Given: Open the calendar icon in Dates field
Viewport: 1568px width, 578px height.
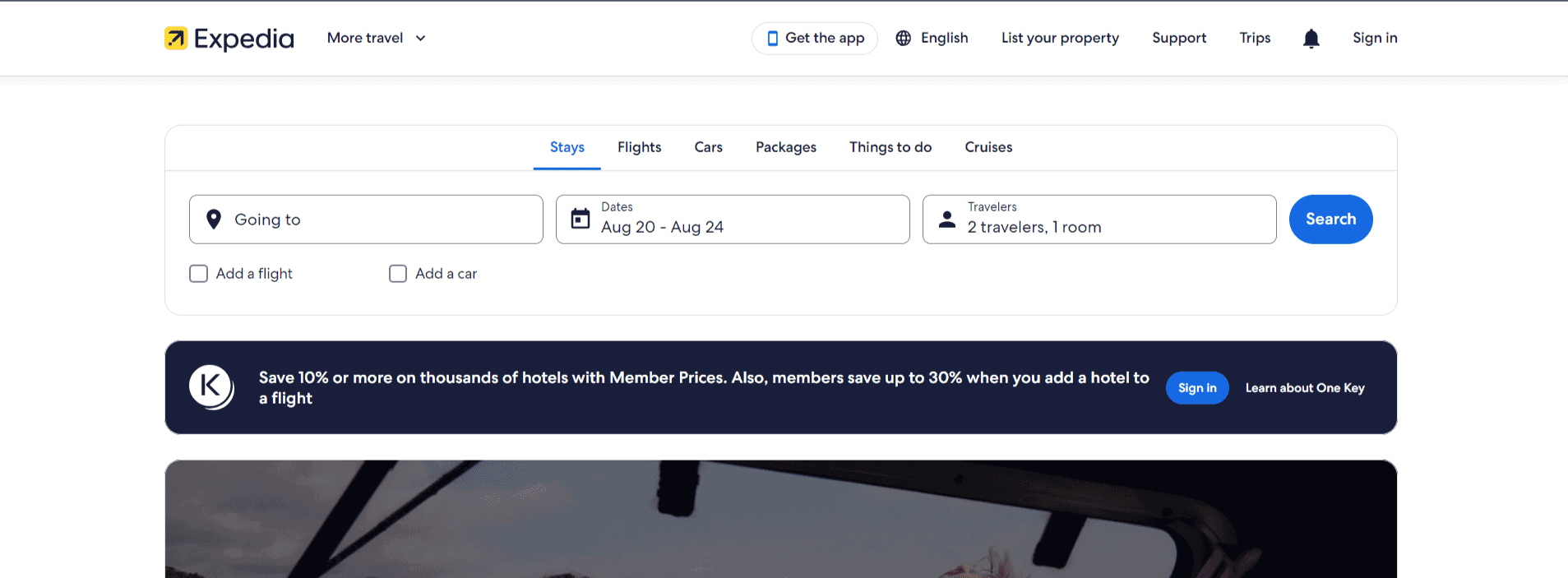Looking at the screenshot, I should (x=580, y=219).
